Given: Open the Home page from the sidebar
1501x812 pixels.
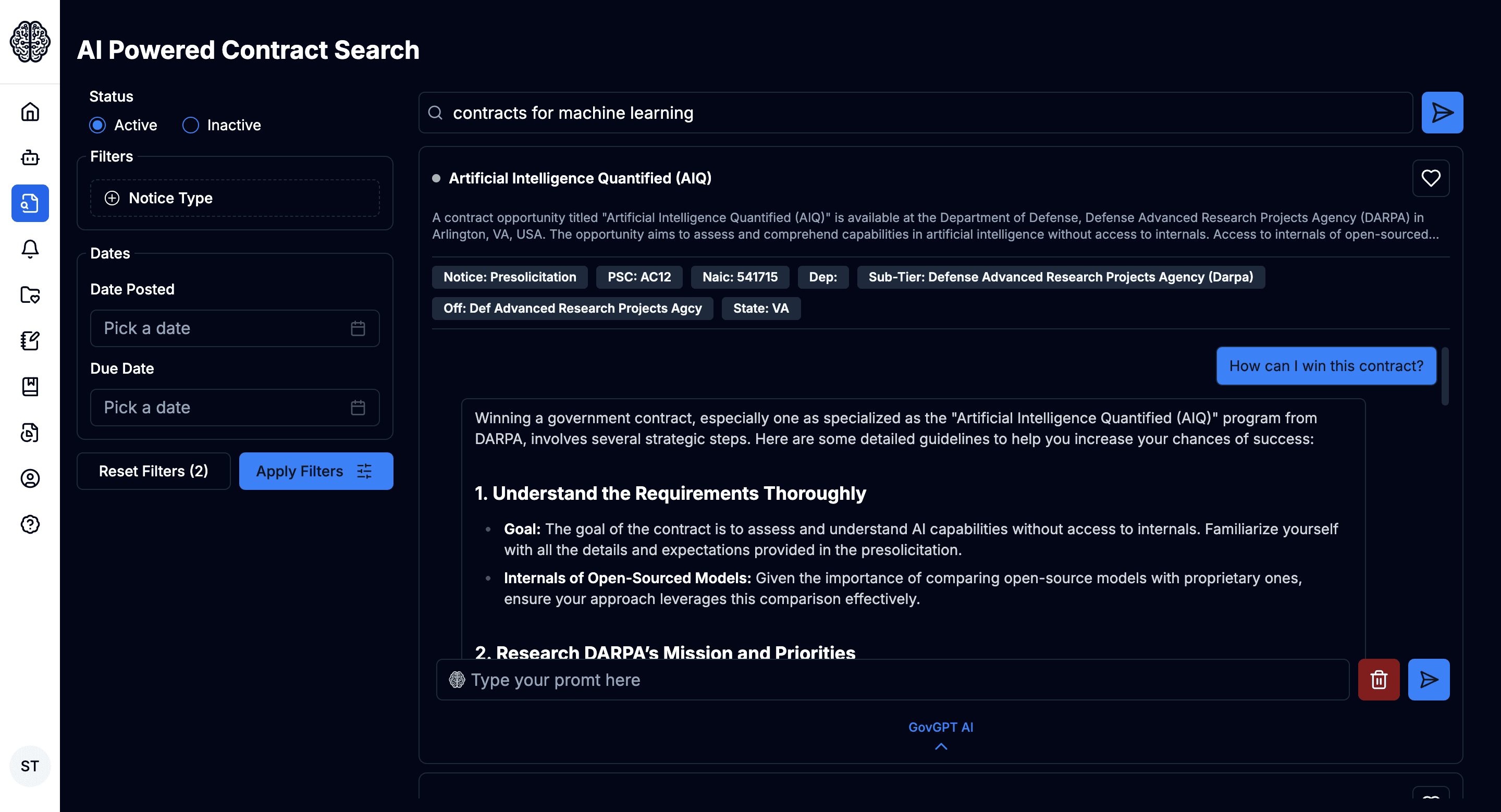Looking at the screenshot, I should point(30,113).
